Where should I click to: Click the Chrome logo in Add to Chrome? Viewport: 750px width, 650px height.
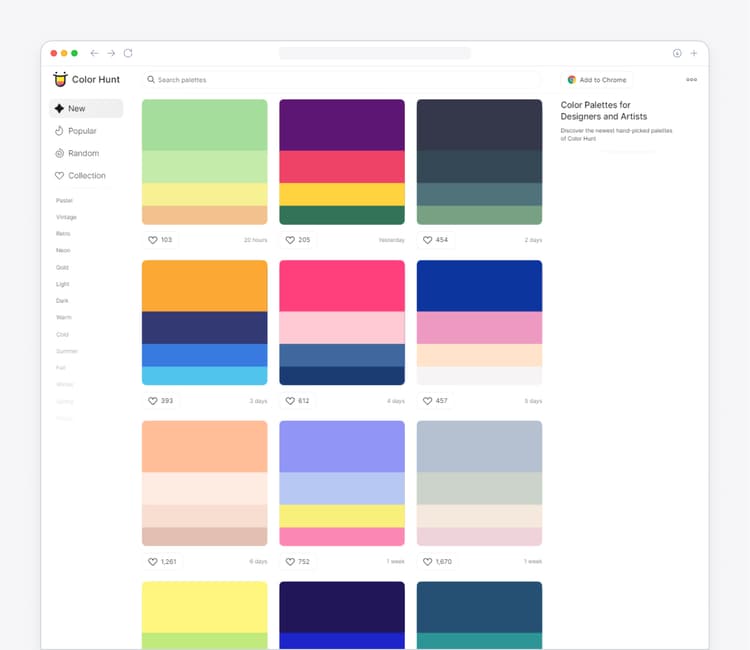(571, 80)
